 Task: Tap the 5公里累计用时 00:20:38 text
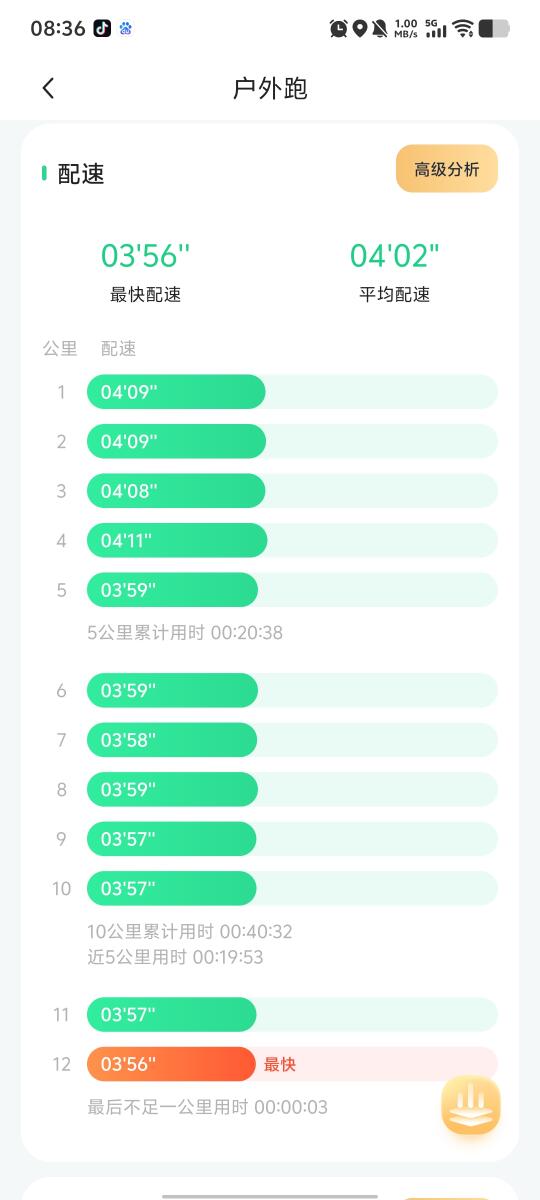click(x=185, y=632)
